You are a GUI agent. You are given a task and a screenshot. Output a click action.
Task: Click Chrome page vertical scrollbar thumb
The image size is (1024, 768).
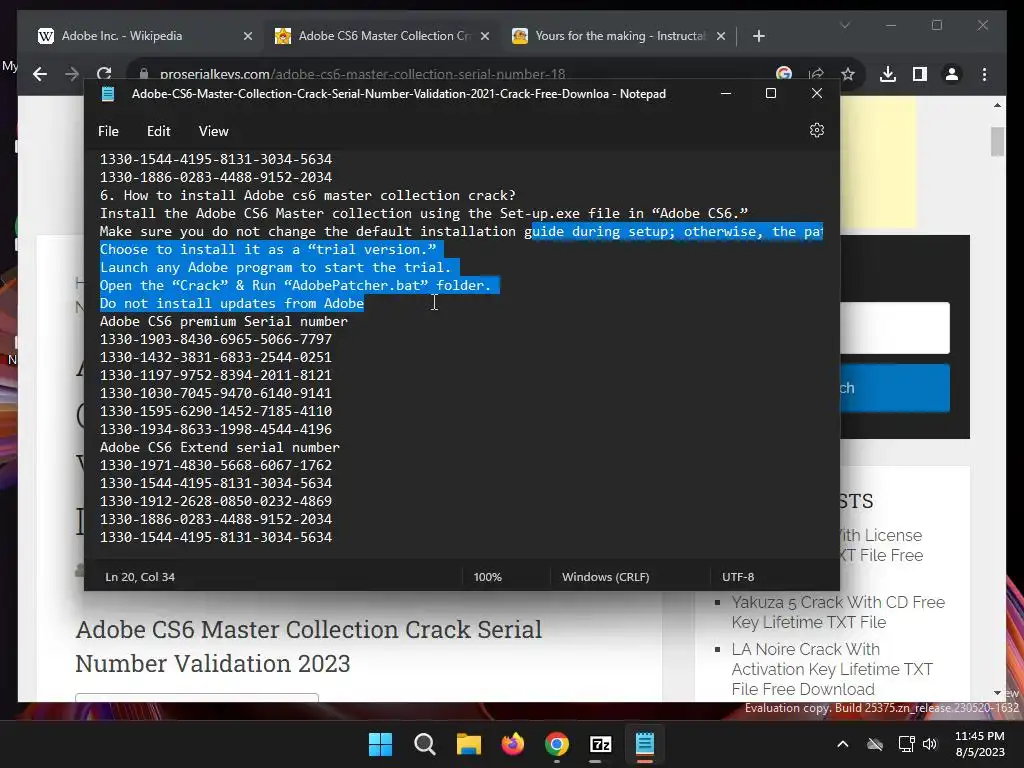(x=997, y=142)
